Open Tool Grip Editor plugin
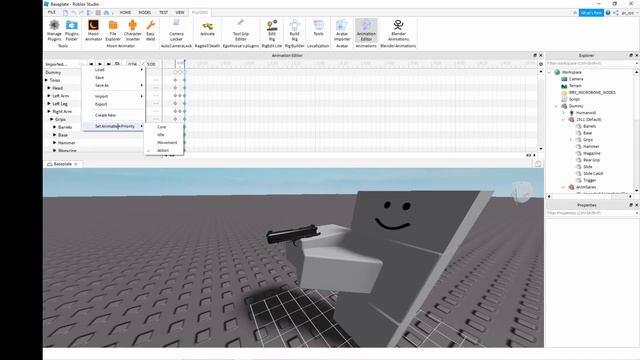 coord(241,30)
